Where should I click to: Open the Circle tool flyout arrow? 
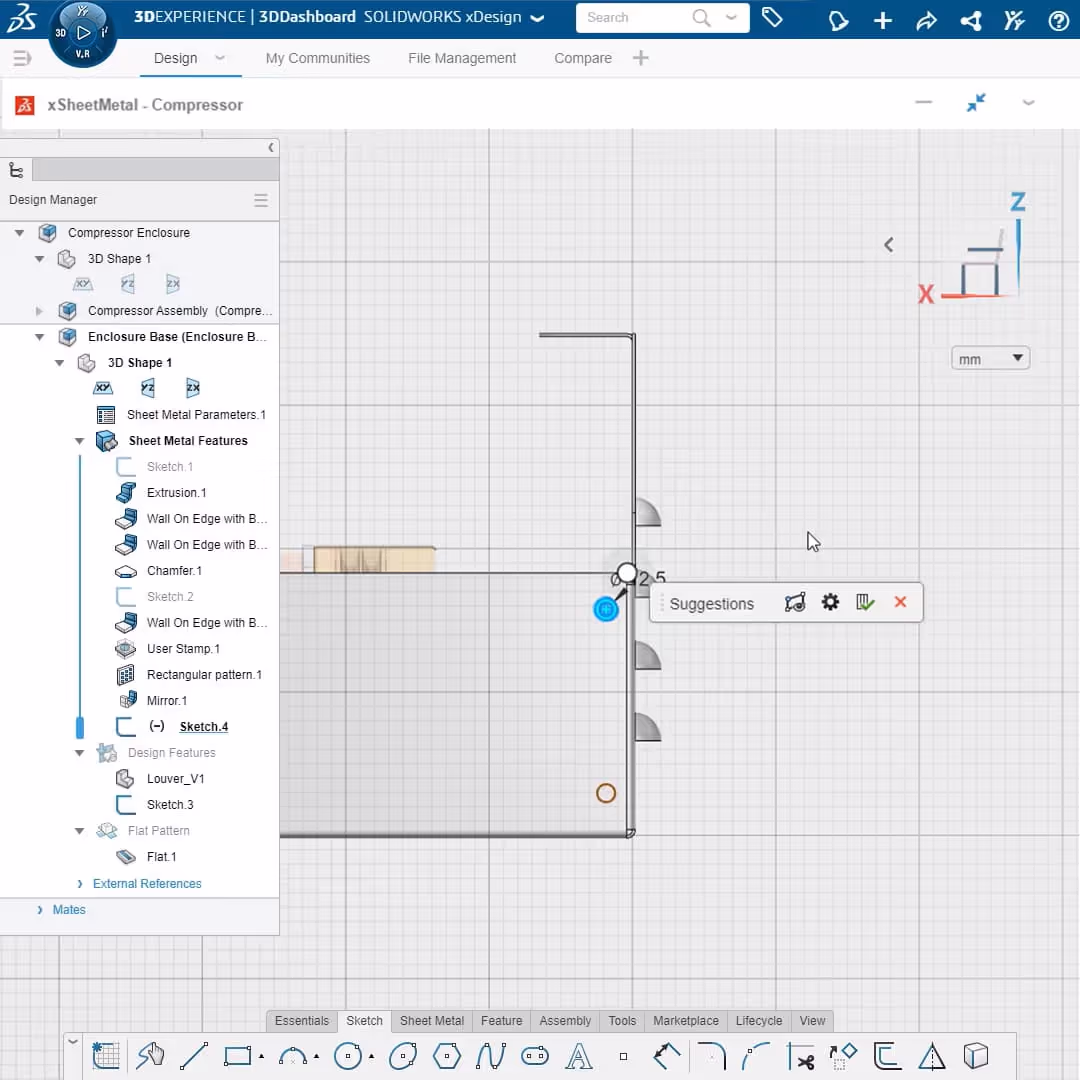(x=371, y=1056)
